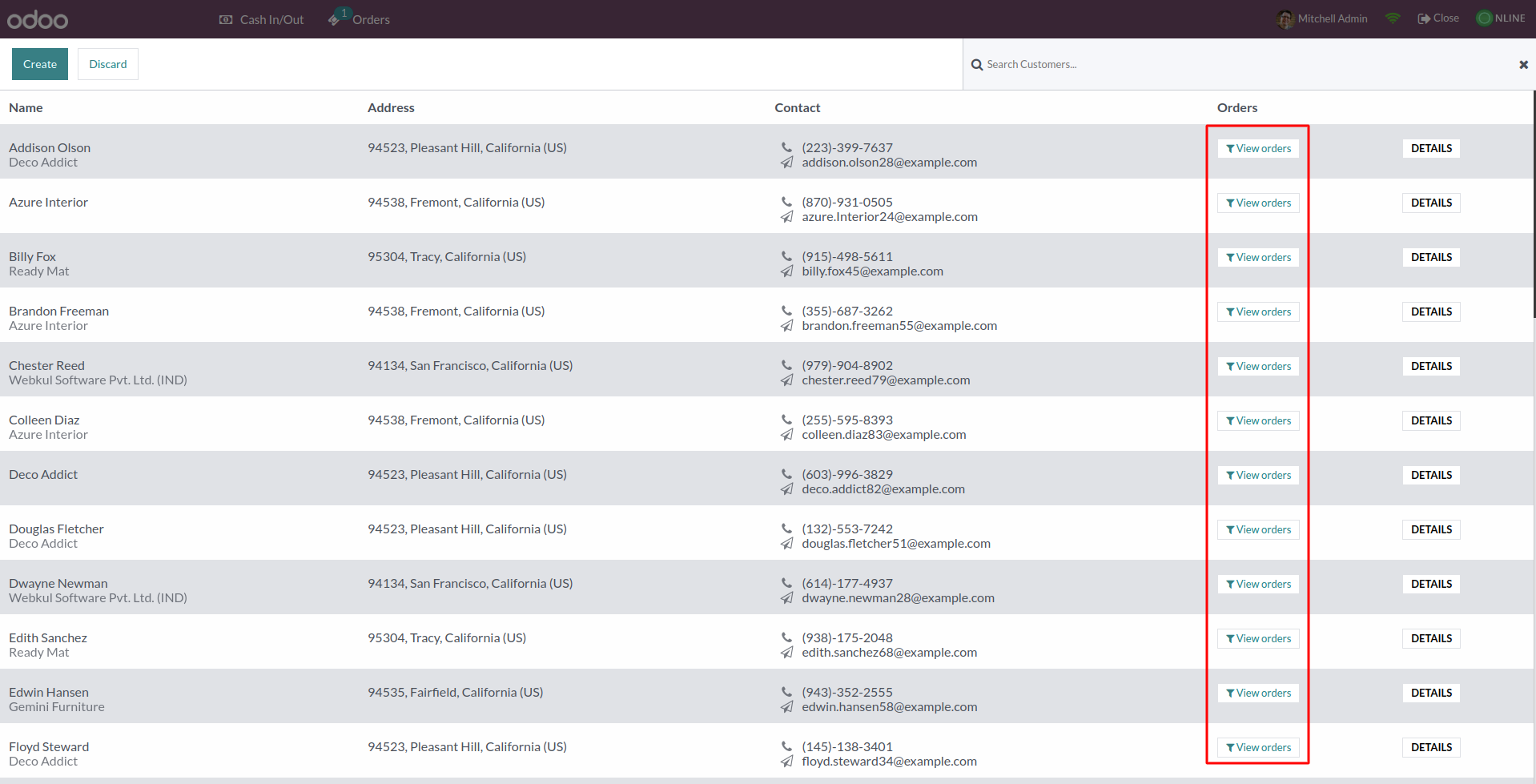Image resolution: width=1536 pixels, height=784 pixels.
Task: Open details for Deco Addict
Action: pos(1431,475)
